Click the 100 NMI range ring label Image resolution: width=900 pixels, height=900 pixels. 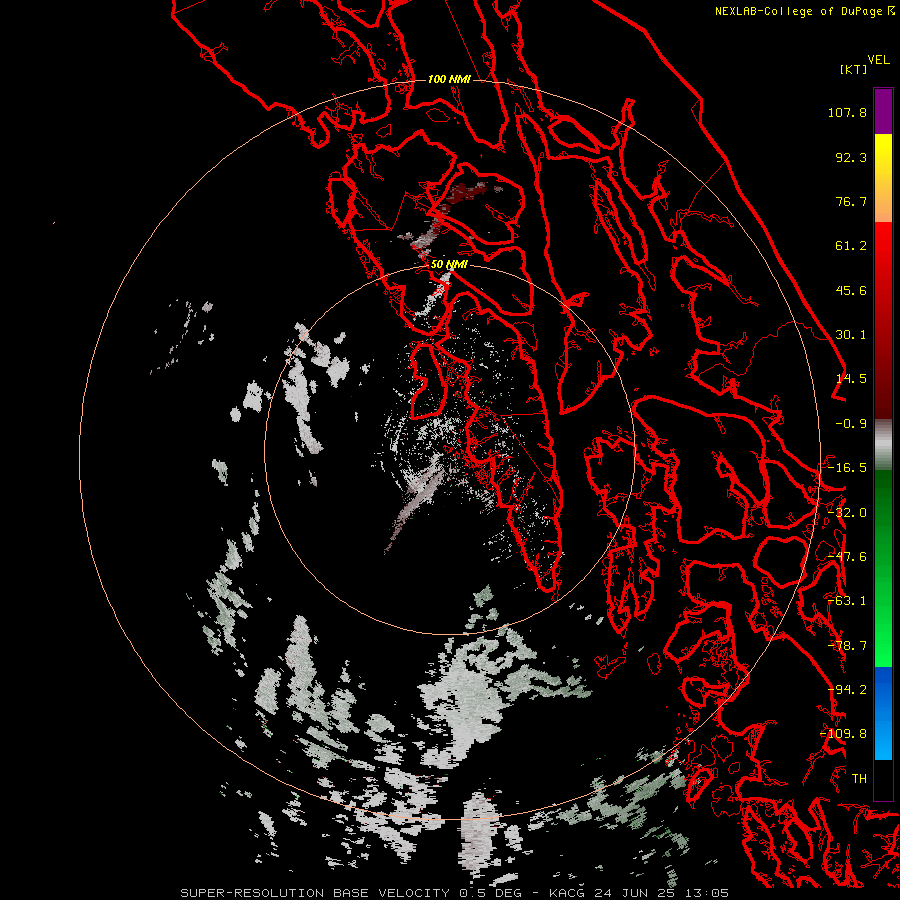click(449, 79)
